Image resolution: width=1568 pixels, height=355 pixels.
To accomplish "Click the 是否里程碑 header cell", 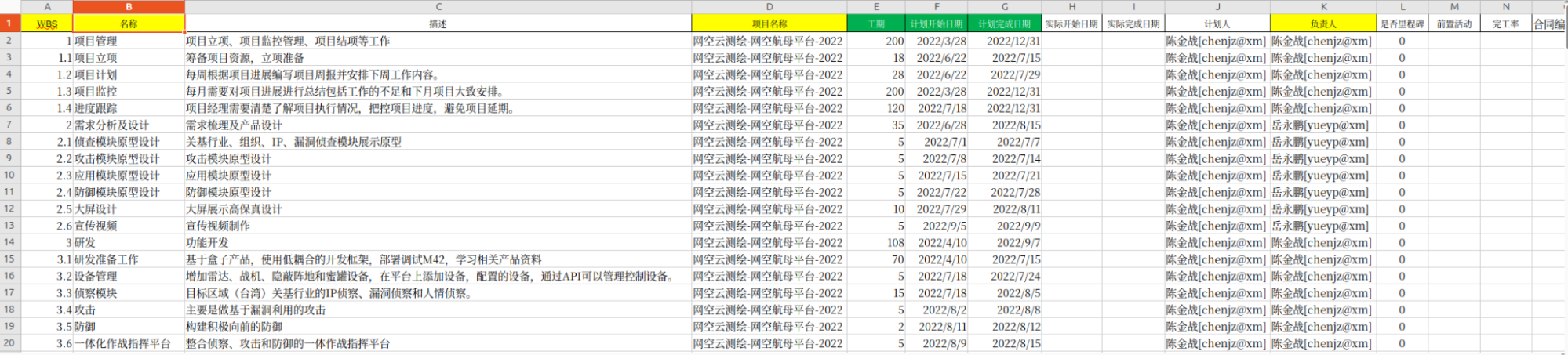I will (1402, 24).
